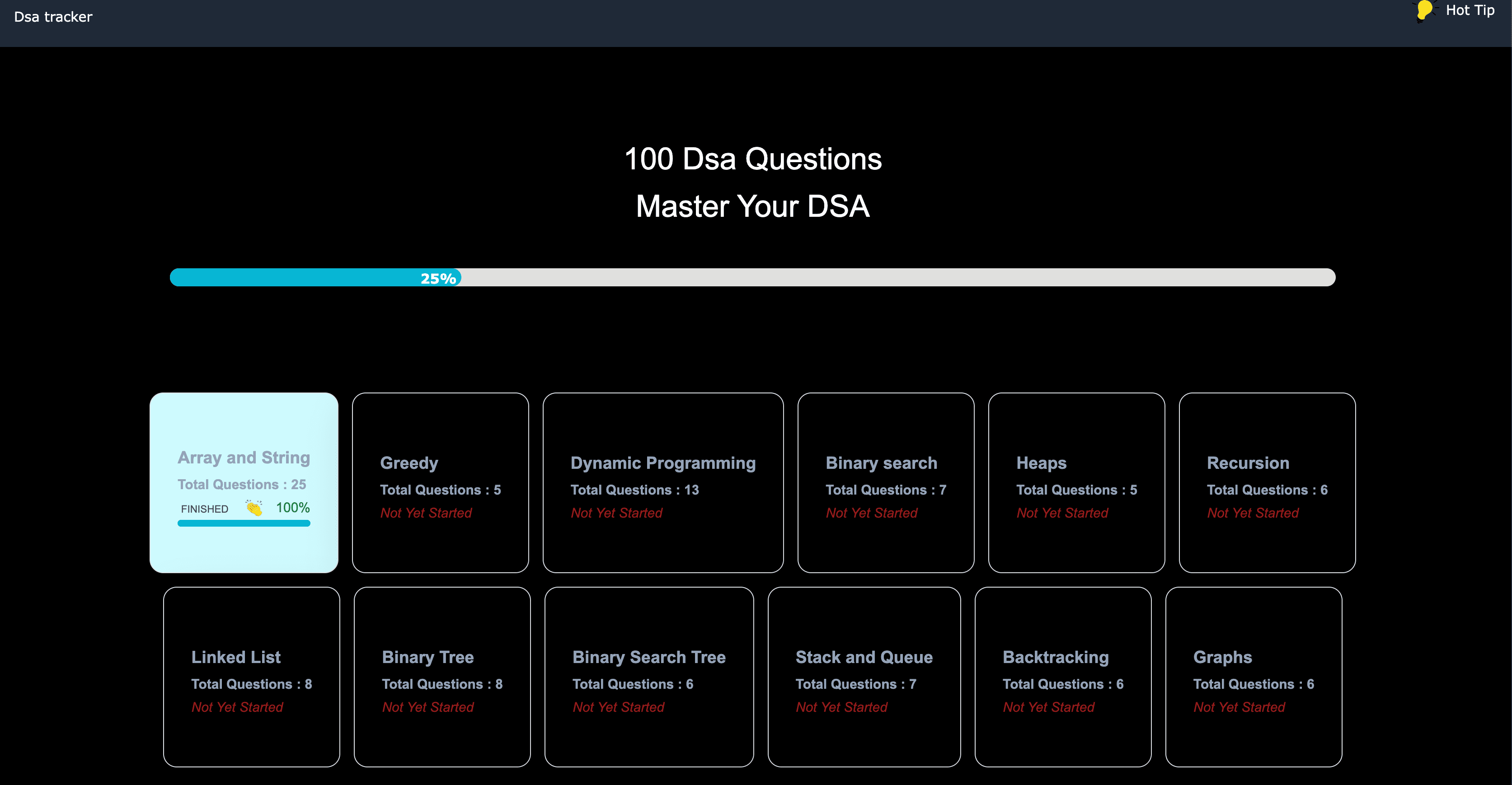This screenshot has width=1512, height=785.
Task: Select the Binary Tree card
Action: tap(442, 677)
